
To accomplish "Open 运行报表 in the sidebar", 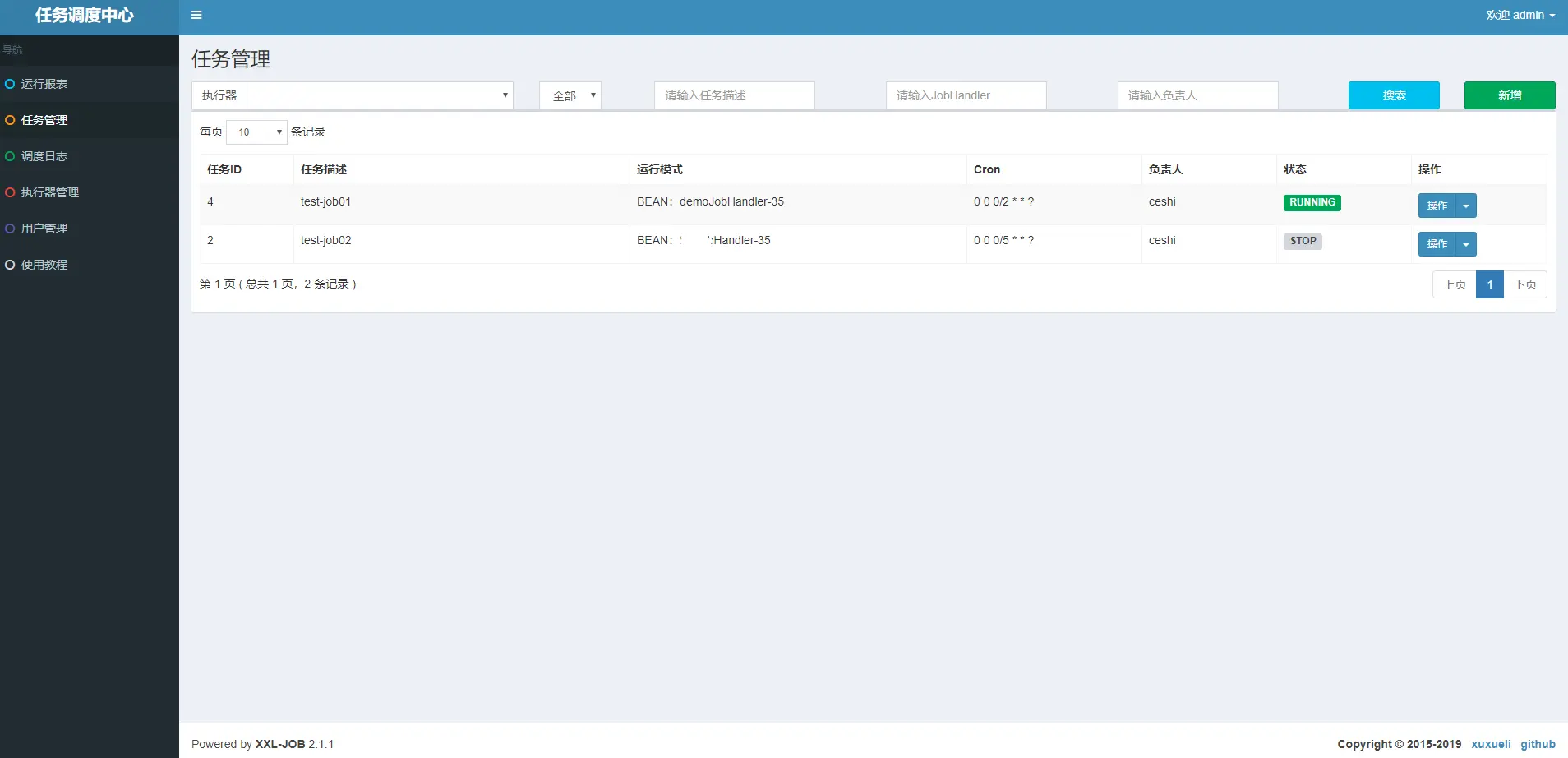I will (x=90, y=84).
